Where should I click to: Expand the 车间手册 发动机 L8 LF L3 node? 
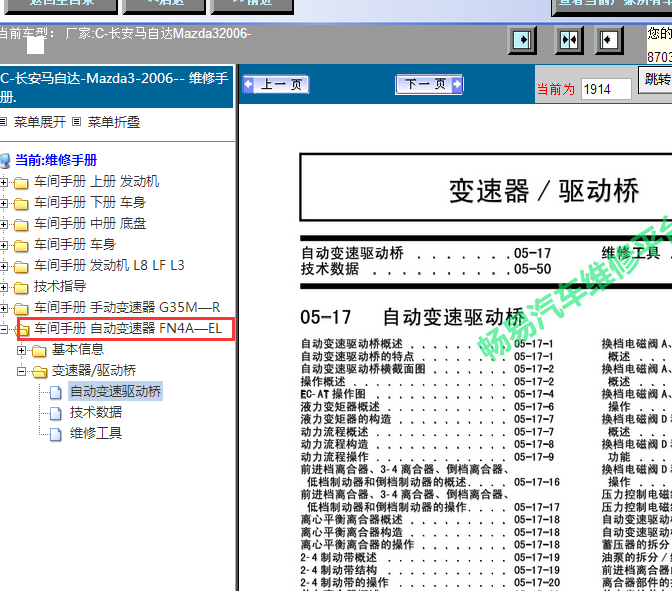(x=3, y=266)
